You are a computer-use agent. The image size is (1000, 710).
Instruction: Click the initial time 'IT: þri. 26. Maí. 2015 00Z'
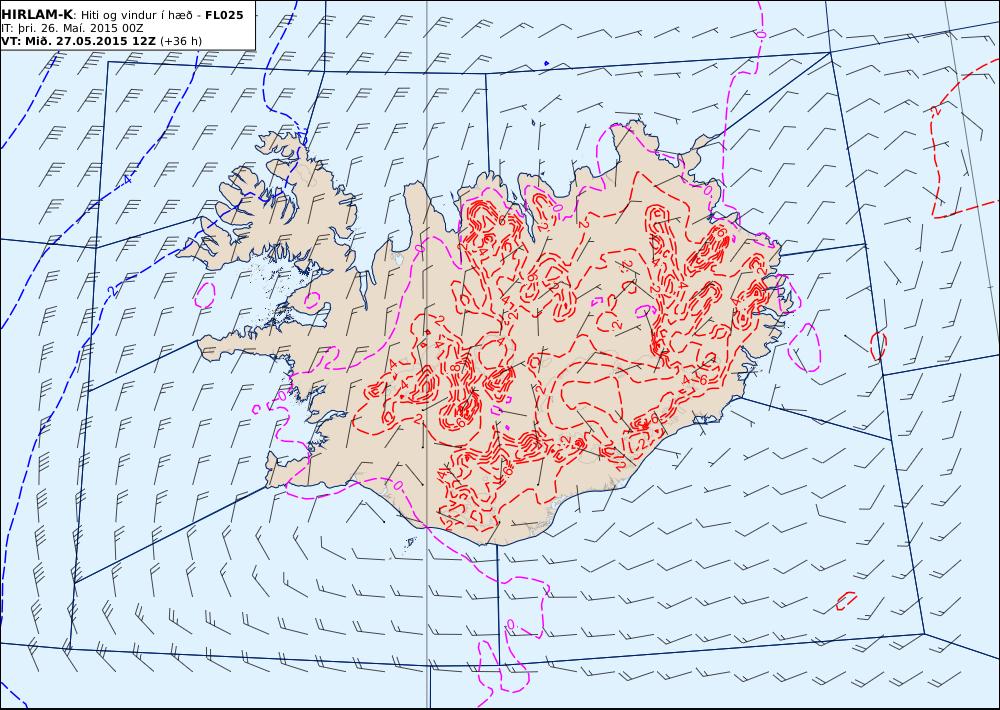point(72,28)
